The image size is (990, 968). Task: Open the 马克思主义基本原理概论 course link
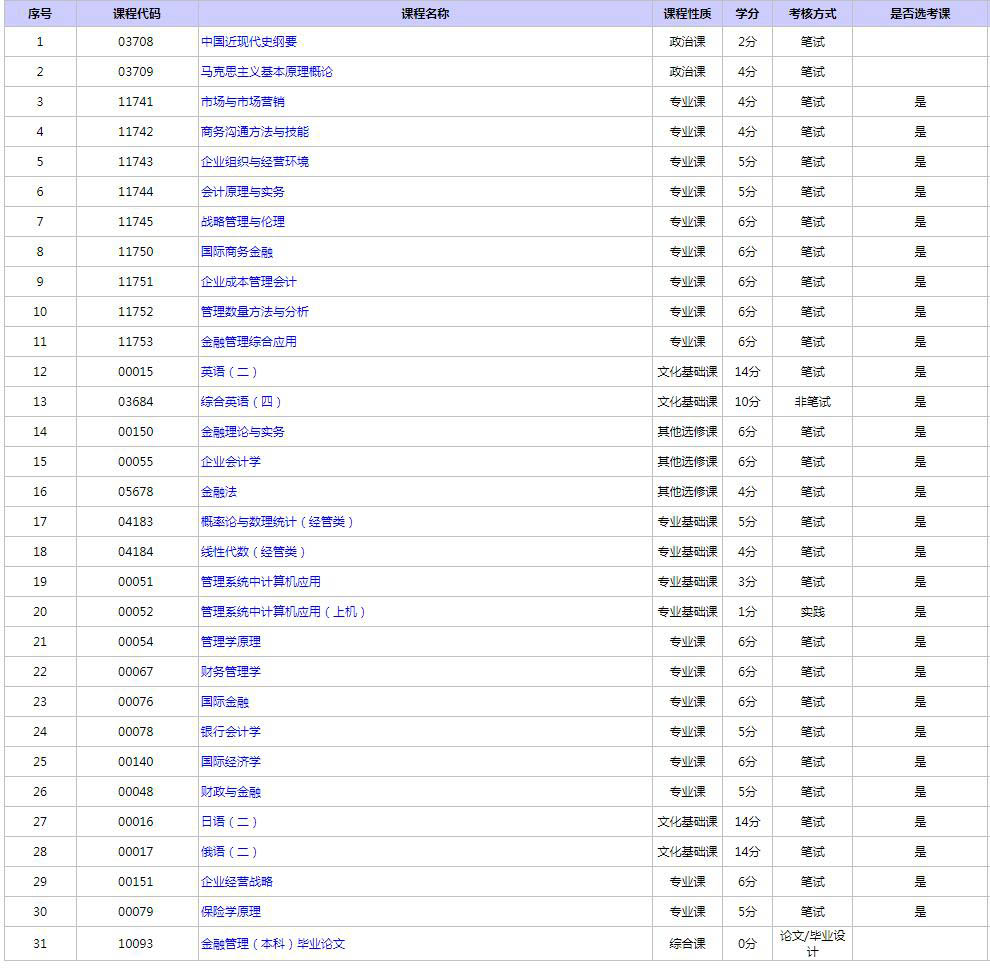point(266,72)
